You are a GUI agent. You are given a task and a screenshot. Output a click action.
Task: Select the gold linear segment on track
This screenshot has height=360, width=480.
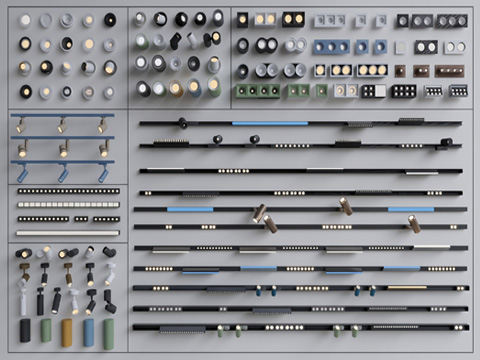[x=407, y=287]
